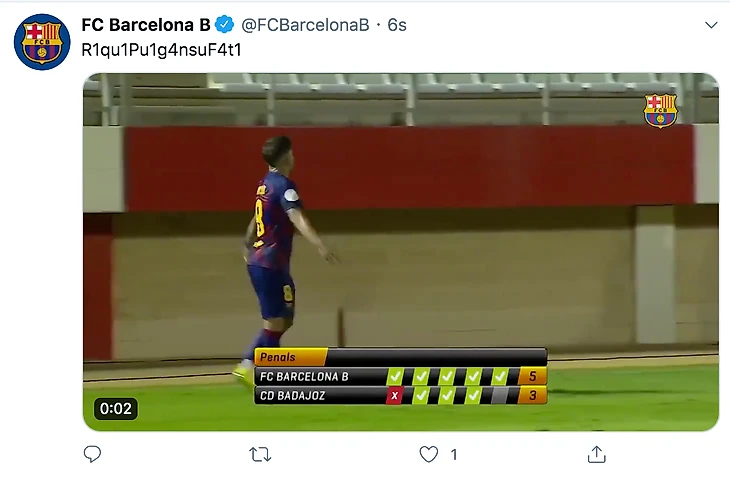Click the red X missed penalty marker

click(394, 395)
